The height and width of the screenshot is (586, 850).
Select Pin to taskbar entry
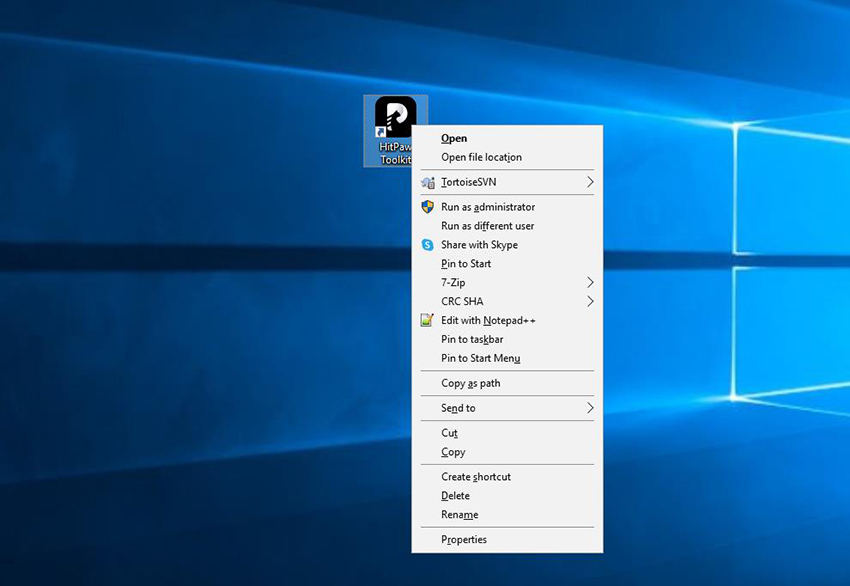(x=472, y=340)
